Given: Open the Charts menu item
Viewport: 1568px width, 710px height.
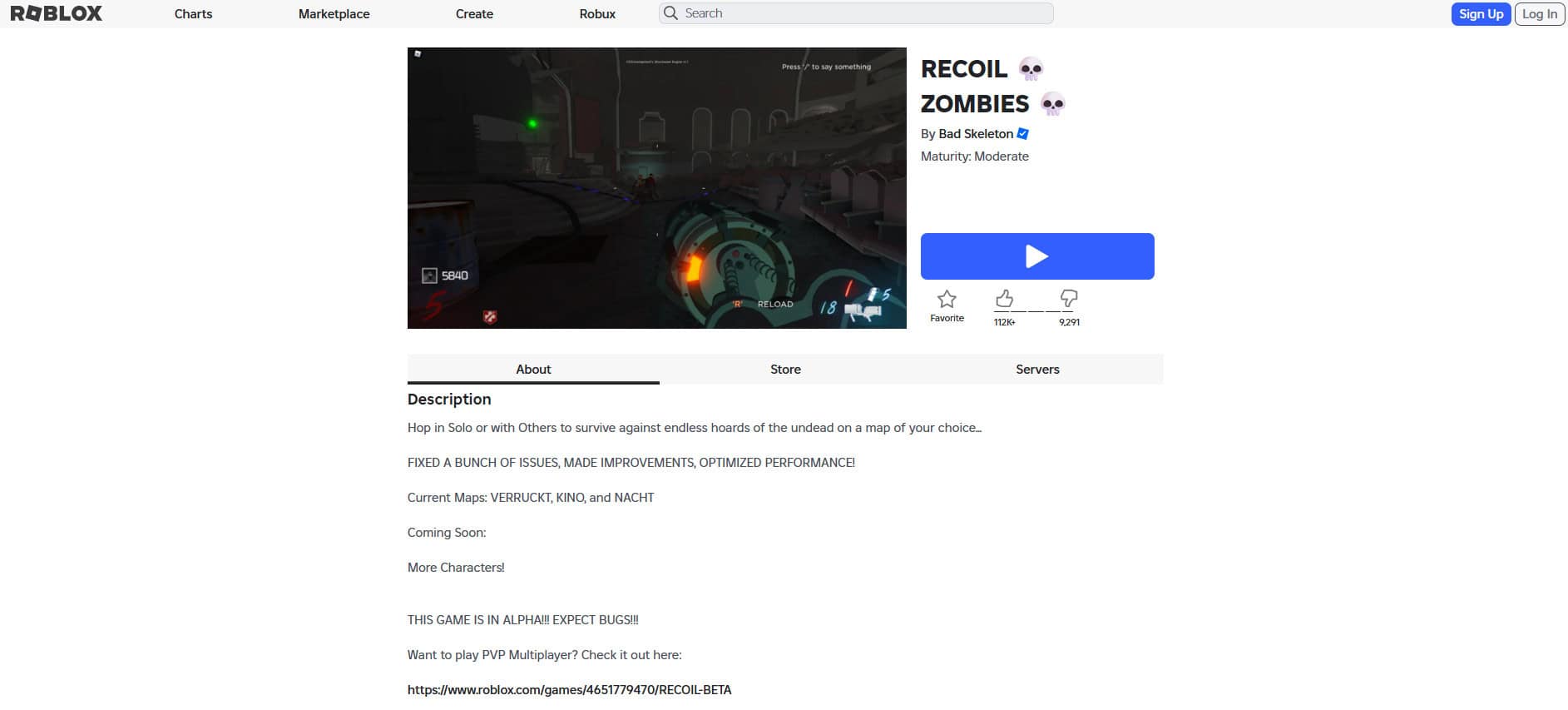Looking at the screenshot, I should 193,14.
